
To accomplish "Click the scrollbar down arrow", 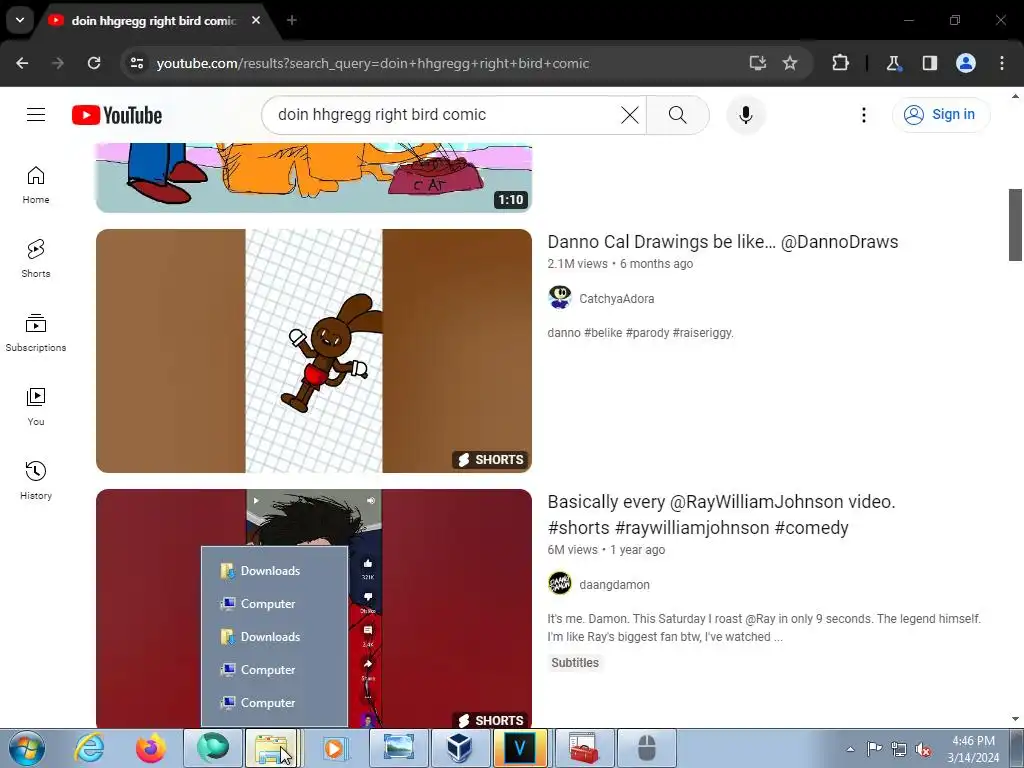I will (1016, 720).
